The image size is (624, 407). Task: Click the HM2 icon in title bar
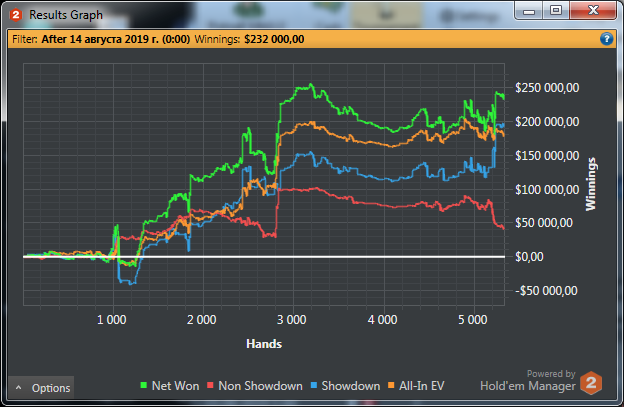(16, 15)
